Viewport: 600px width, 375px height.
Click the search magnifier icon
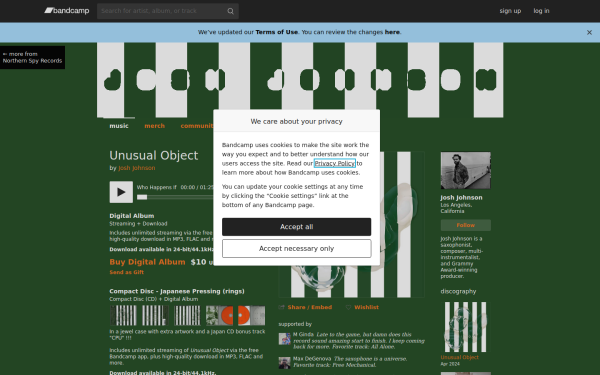(x=230, y=11)
